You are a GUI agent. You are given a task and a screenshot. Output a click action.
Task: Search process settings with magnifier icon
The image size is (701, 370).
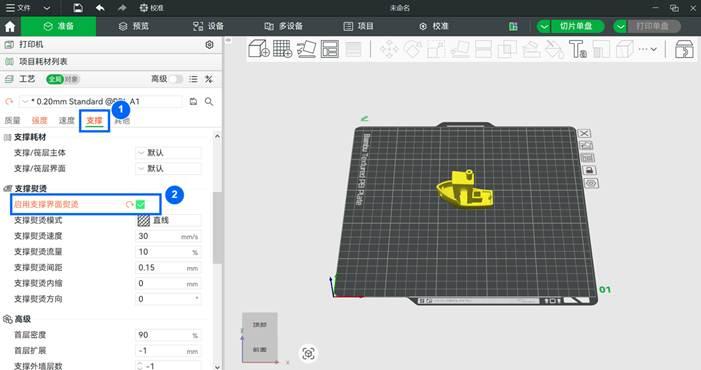(209, 101)
